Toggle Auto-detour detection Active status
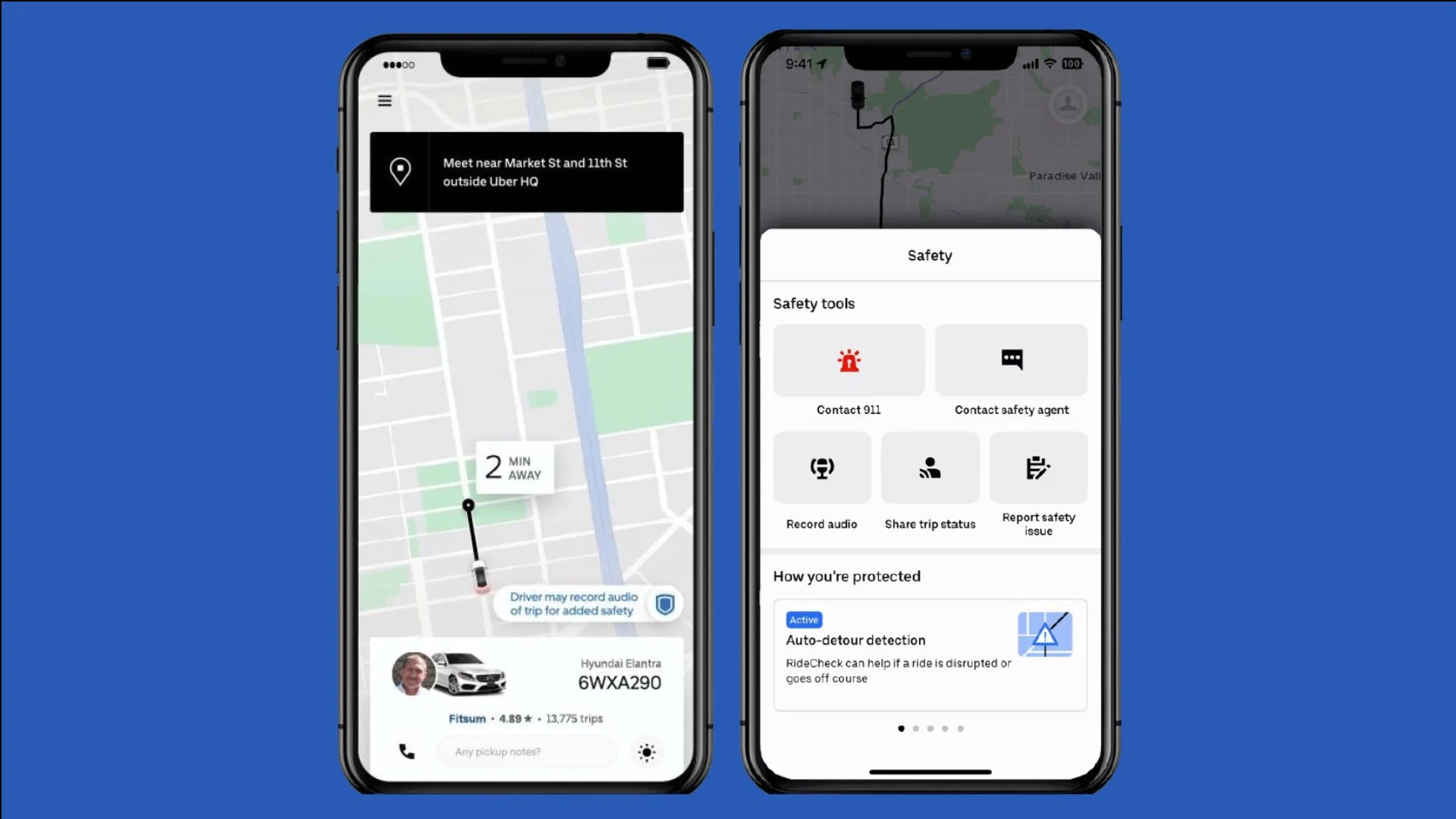 point(803,619)
